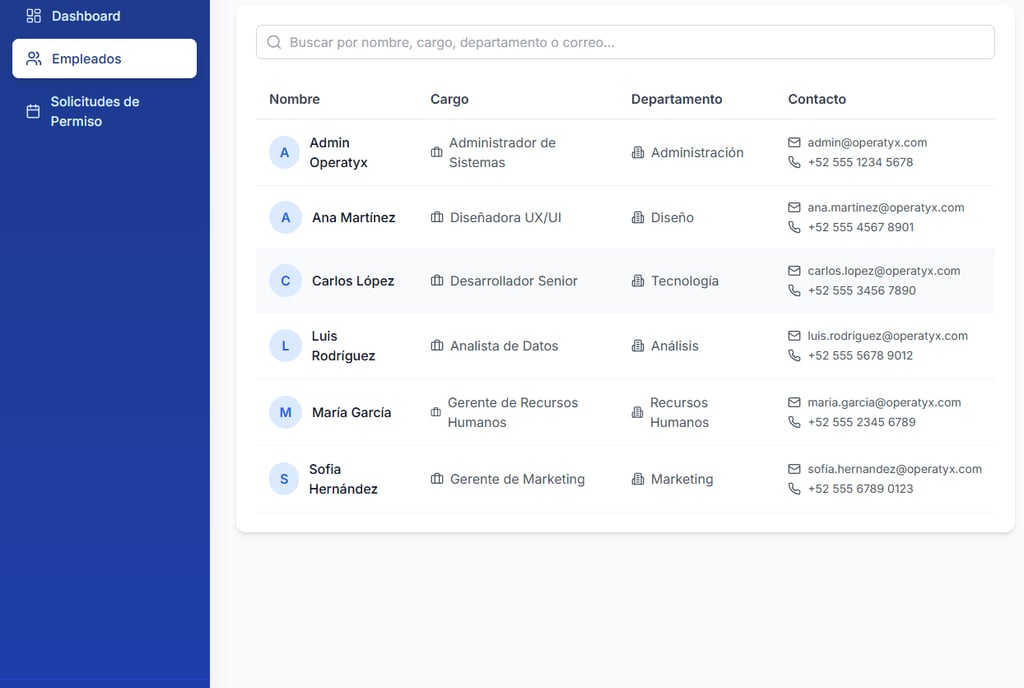Click phone number +52 555 3456 7890
The height and width of the screenshot is (688, 1024).
coord(861,290)
